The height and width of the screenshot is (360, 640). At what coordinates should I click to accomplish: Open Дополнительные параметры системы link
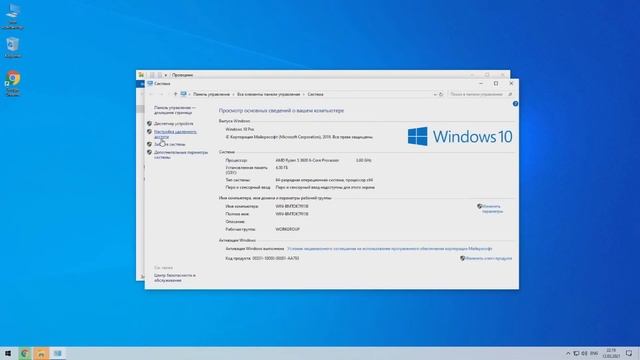point(181,155)
